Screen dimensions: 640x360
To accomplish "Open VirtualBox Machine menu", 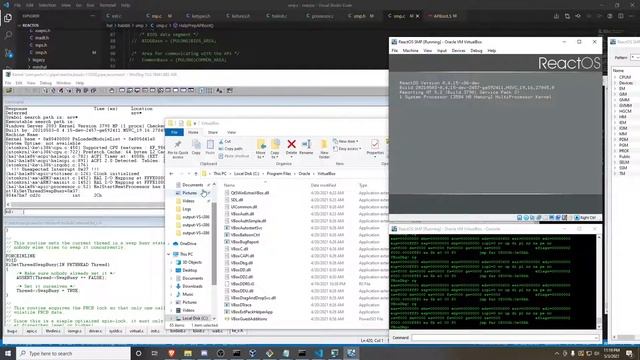I will coord(410,51).
